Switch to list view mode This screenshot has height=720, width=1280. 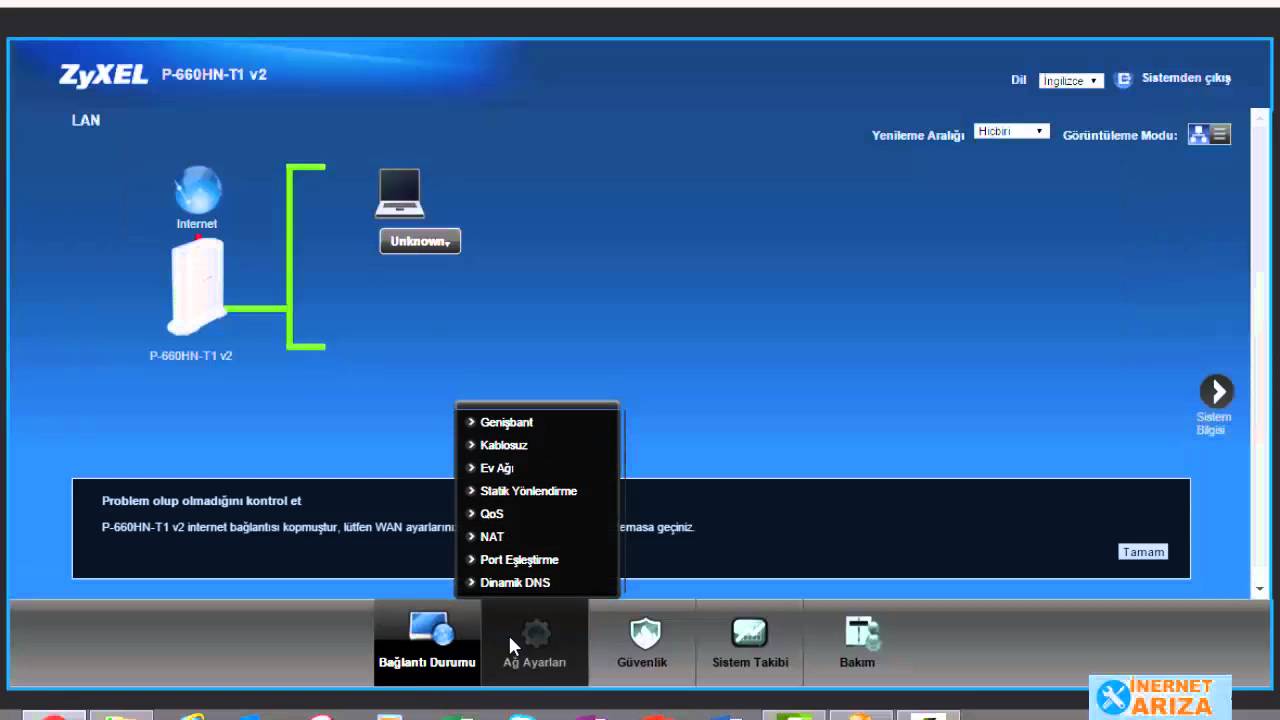coord(1220,135)
